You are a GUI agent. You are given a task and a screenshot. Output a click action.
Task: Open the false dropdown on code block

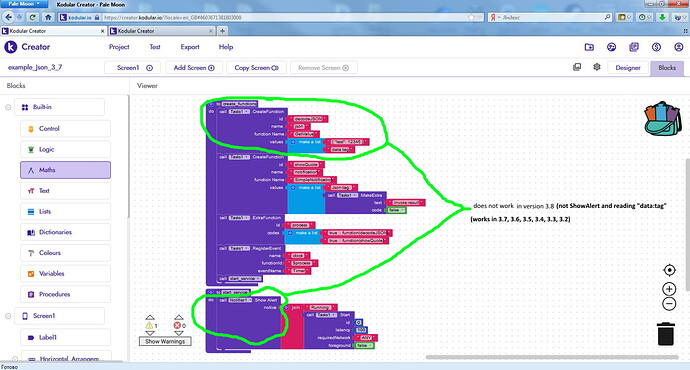click(x=396, y=210)
